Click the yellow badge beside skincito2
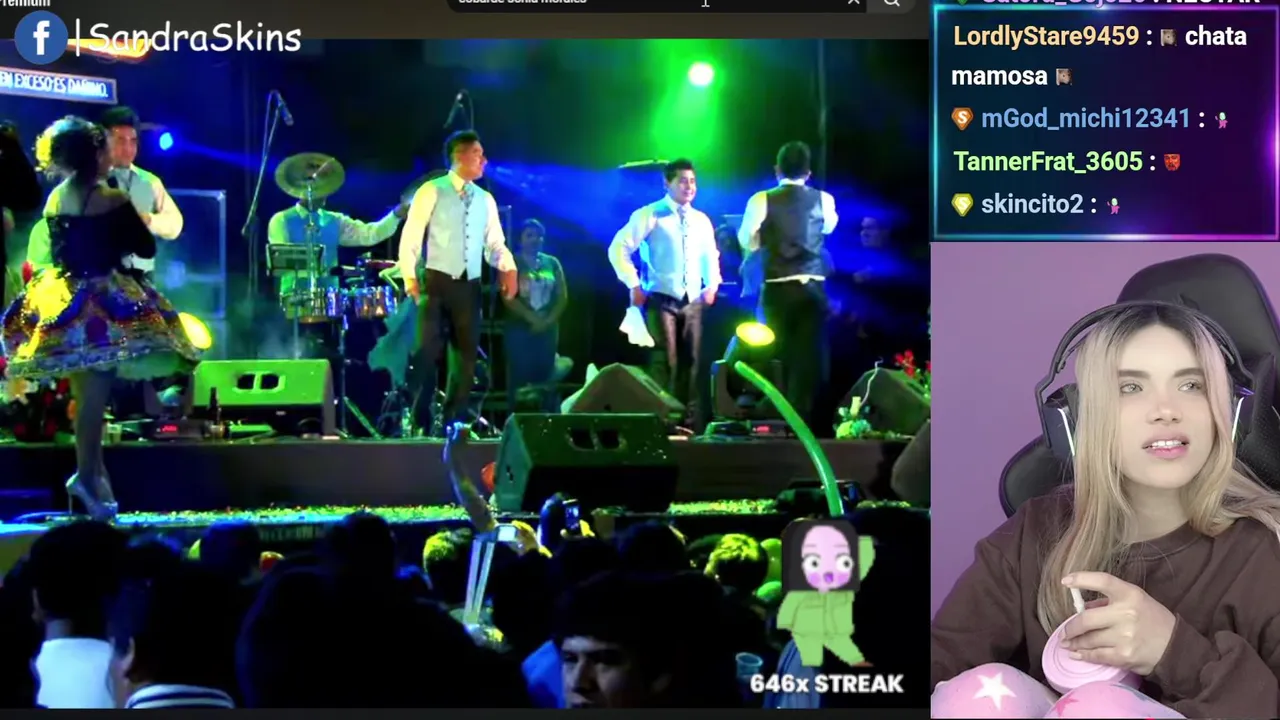Viewport: 1280px width, 720px height. click(x=962, y=204)
